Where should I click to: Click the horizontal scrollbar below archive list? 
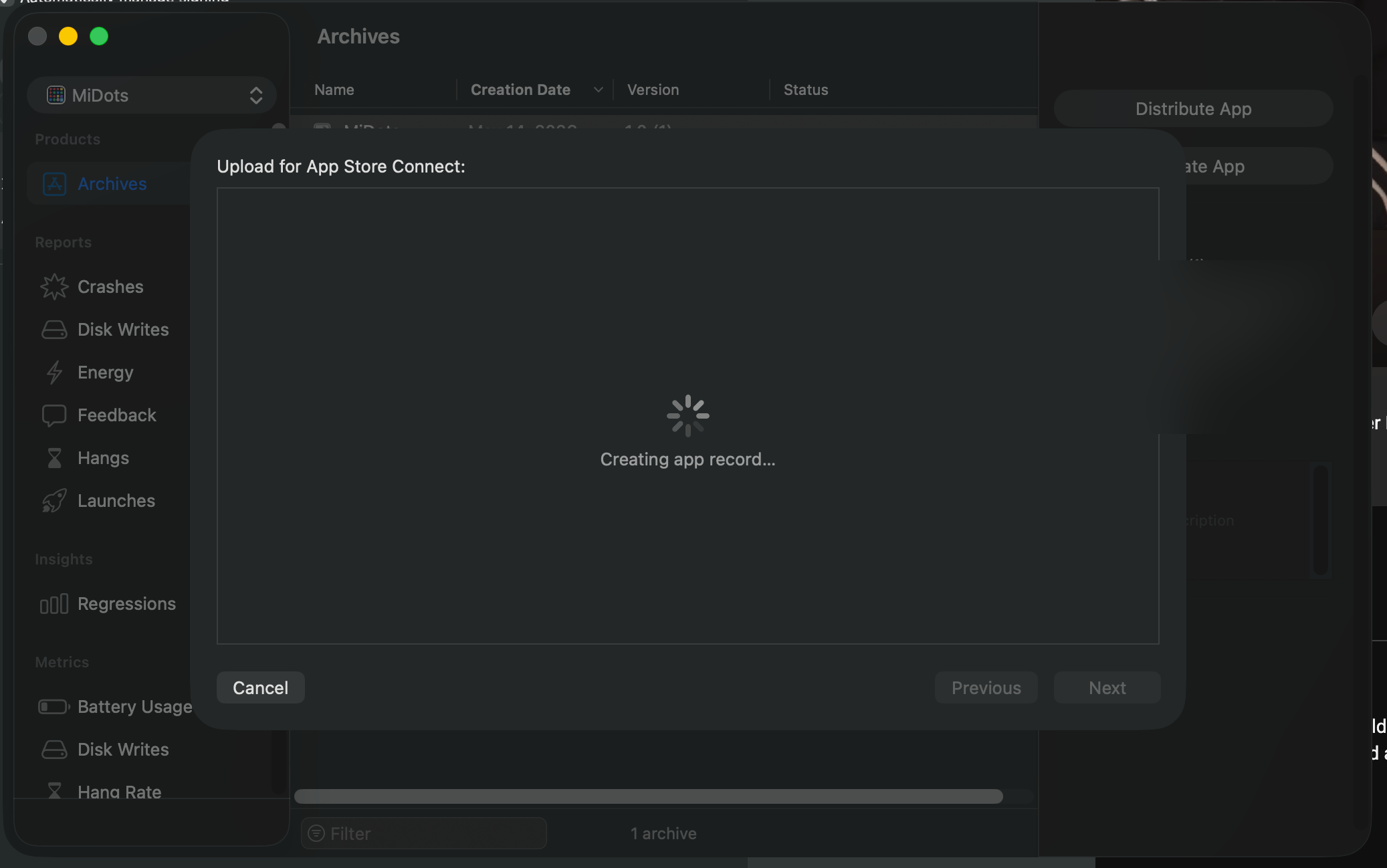pos(649,796)
